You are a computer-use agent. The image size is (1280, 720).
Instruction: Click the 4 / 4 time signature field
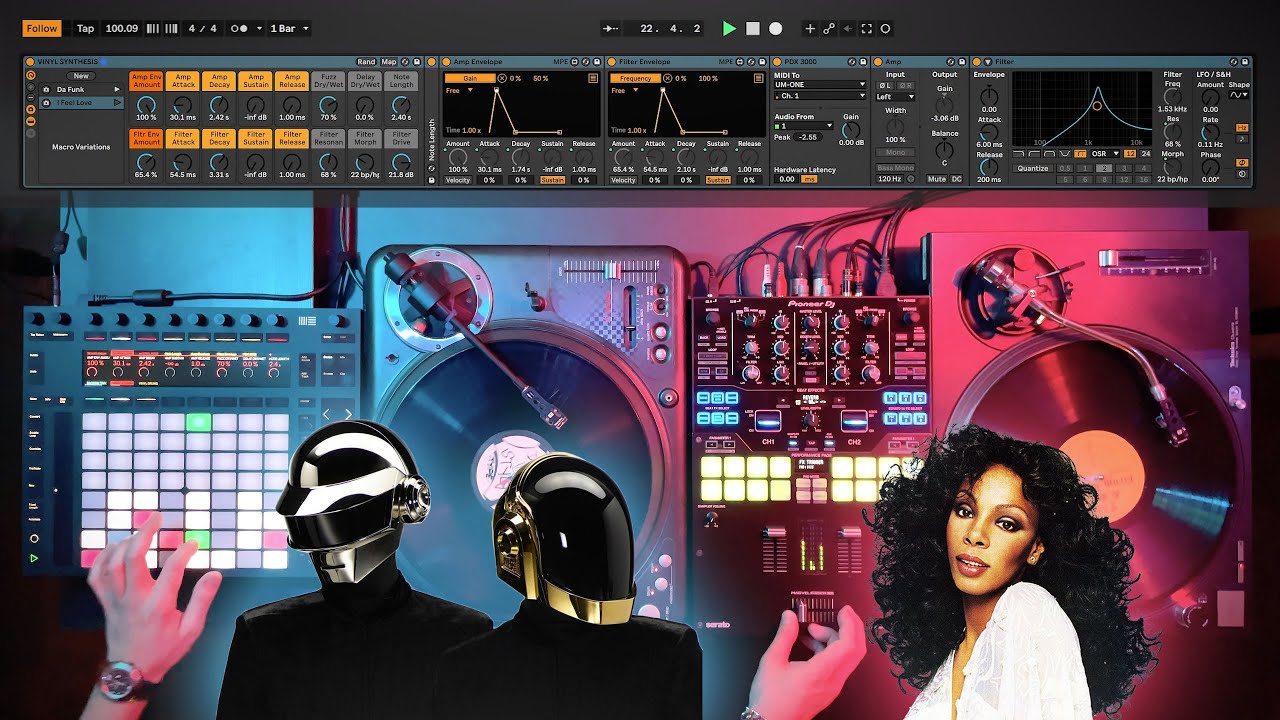coord(203,29)
